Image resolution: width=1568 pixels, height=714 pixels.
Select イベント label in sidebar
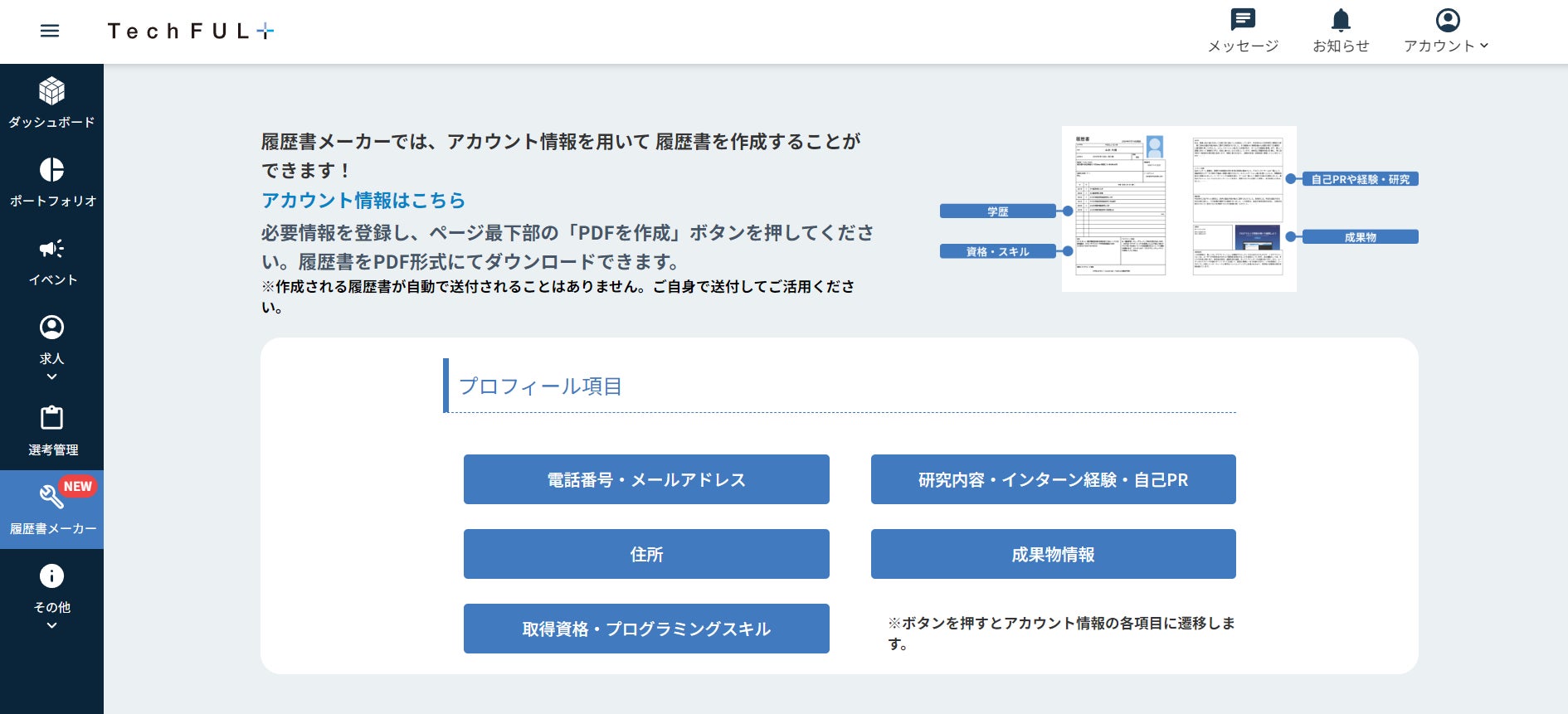(x=52, y=279)
